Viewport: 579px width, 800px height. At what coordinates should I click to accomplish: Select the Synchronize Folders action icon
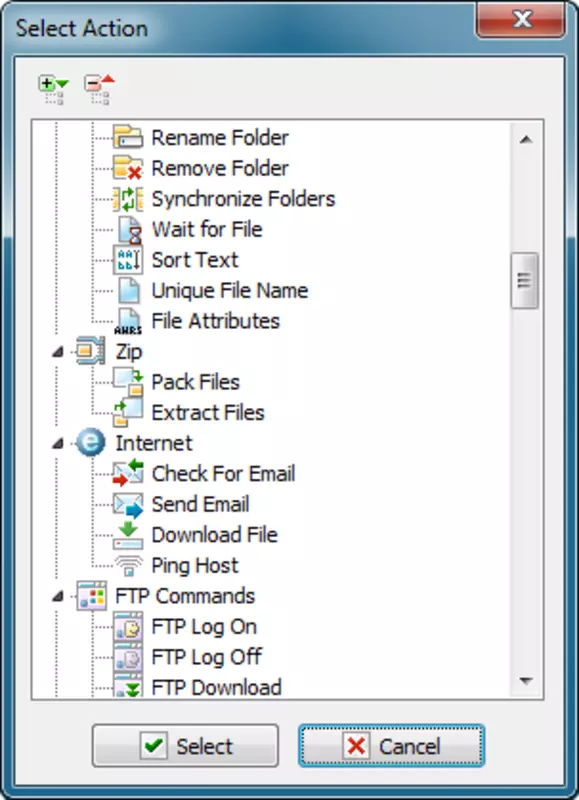[128, 199]
